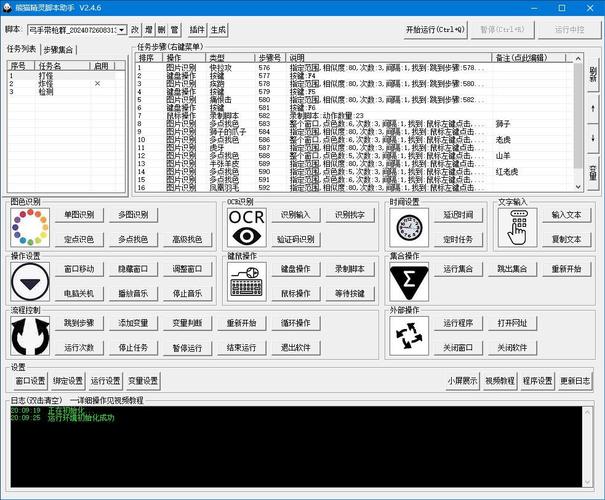Image resolution: width=605 pixels, height=500 pixels.
Task: Click the 单图识别 button
Action: [x=79, y=215]
